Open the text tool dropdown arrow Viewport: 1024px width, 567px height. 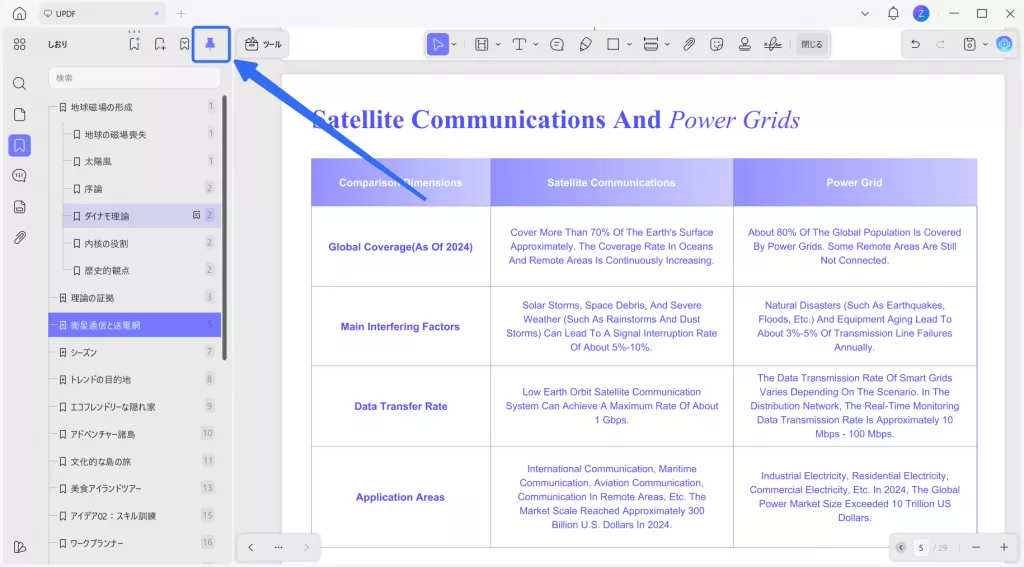536,44
